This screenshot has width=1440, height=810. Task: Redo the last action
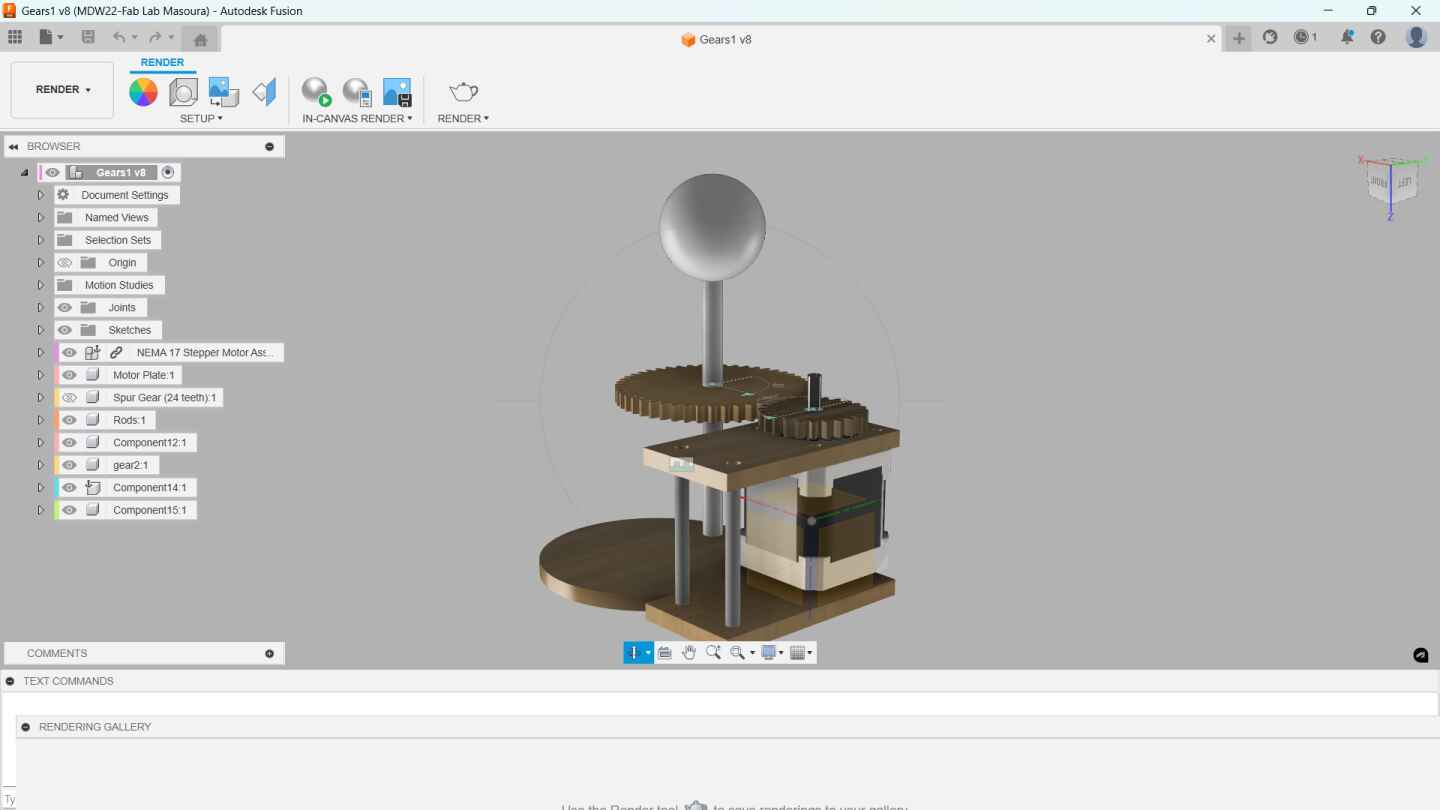[x=155, y=37]
